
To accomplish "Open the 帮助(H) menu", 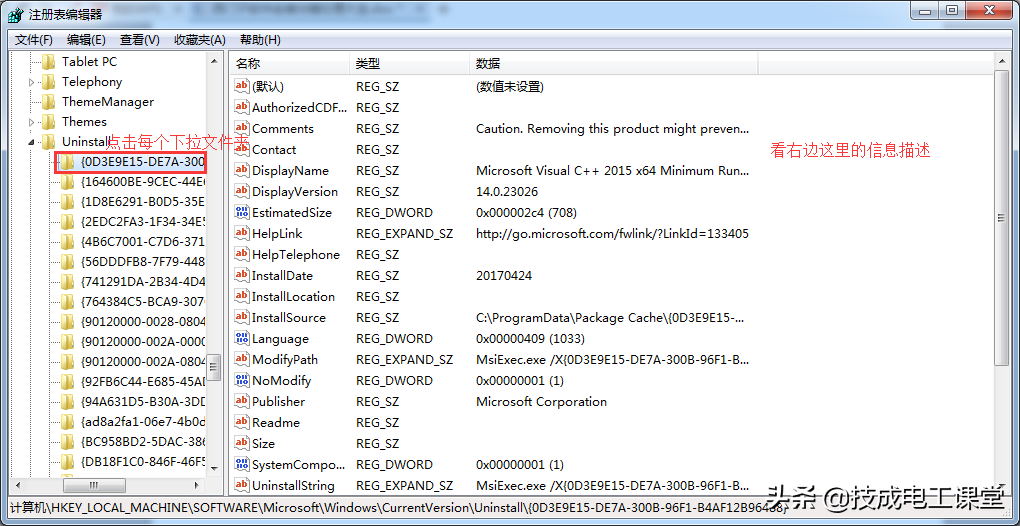I will click(x=260, y=40).
